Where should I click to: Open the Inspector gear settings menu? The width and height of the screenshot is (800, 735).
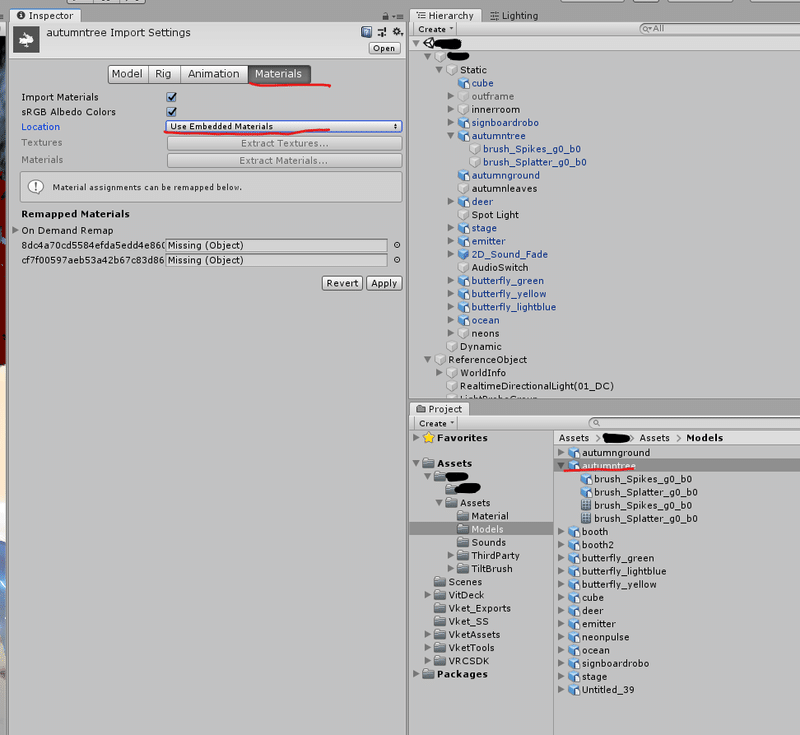[397, 32]
